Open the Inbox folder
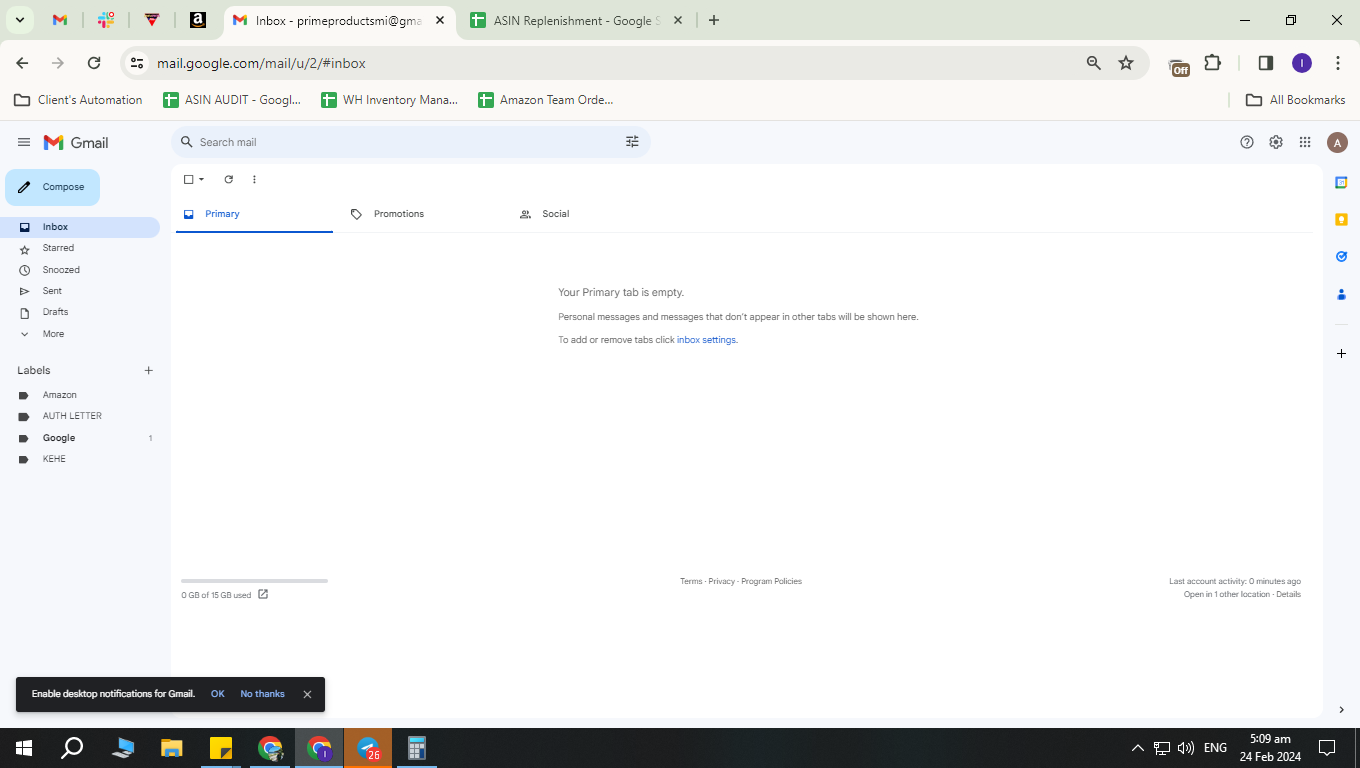The image size is (1360, 768). [x=80, y=227]
